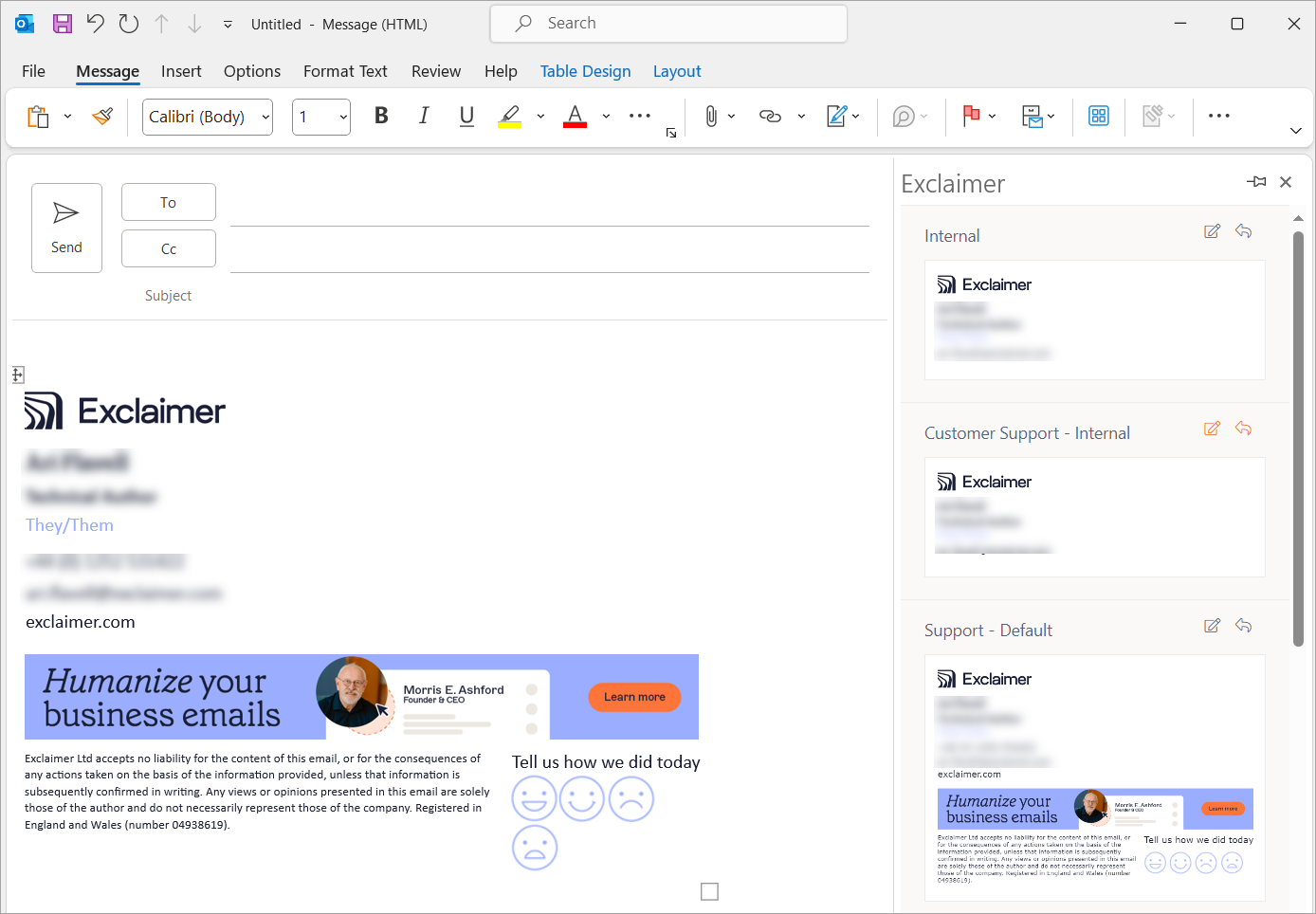
Task: Apply red font color
Action: pos(575,117)
